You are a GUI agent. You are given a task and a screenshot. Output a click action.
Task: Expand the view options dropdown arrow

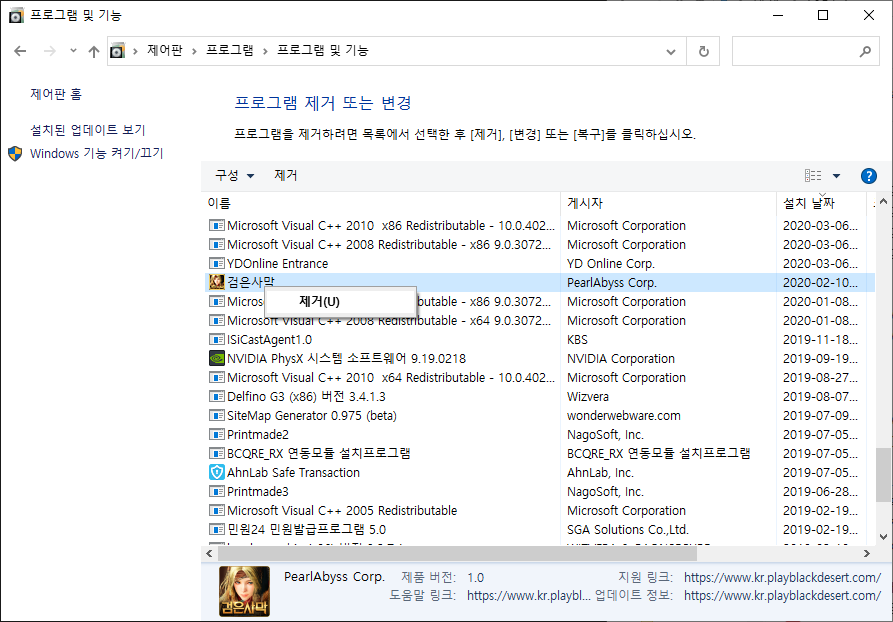click(836, 175)
